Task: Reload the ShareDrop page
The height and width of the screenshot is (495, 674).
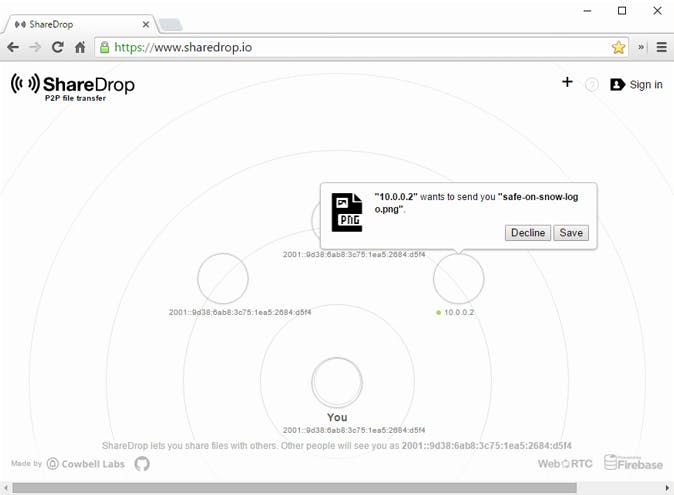Action: click(58, 47)
